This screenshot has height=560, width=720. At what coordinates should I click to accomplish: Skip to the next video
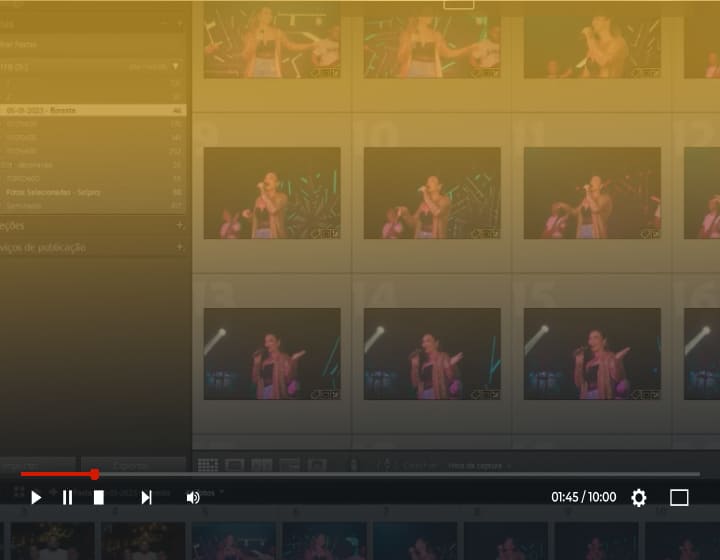click(x=146, y=497)
